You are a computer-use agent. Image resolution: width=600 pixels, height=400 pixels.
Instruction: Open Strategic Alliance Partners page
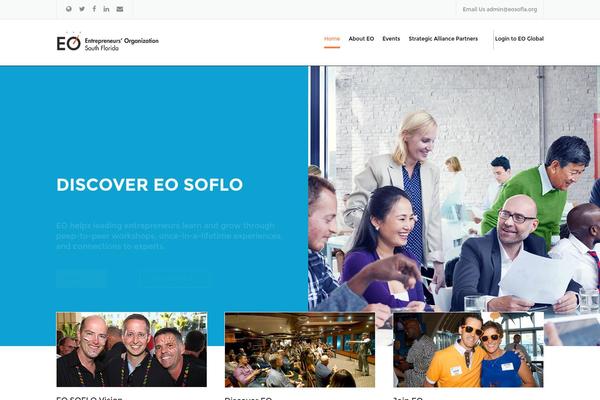click(x=443, y=39)
